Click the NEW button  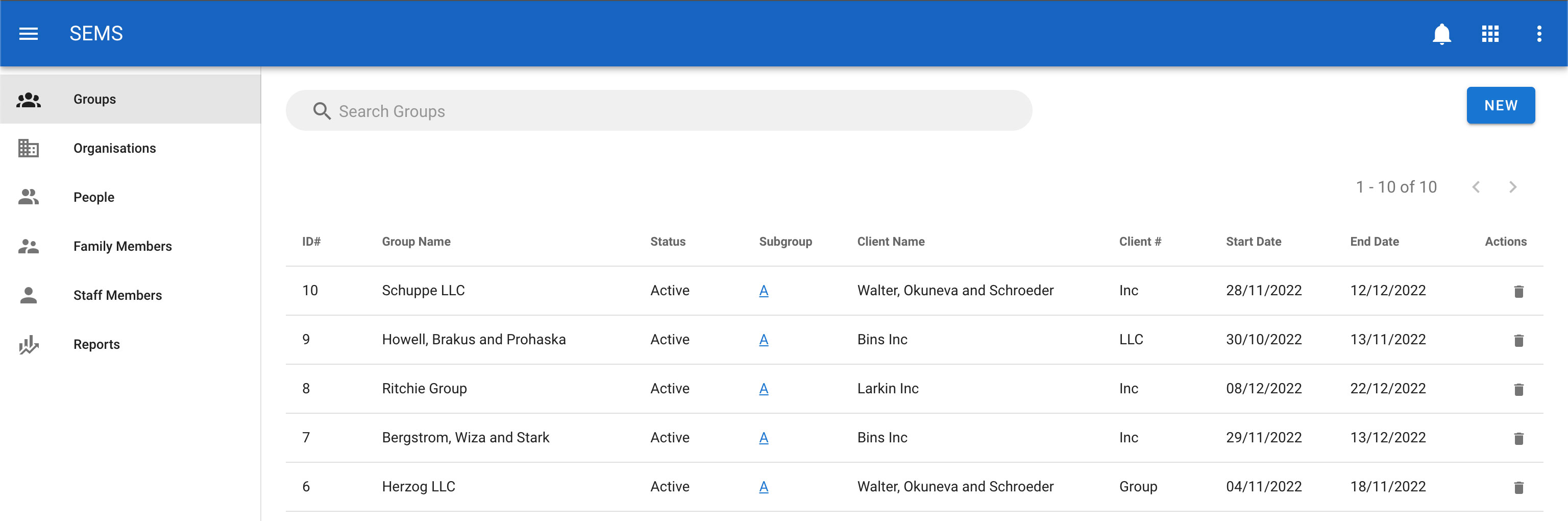tap(1500, 105)
